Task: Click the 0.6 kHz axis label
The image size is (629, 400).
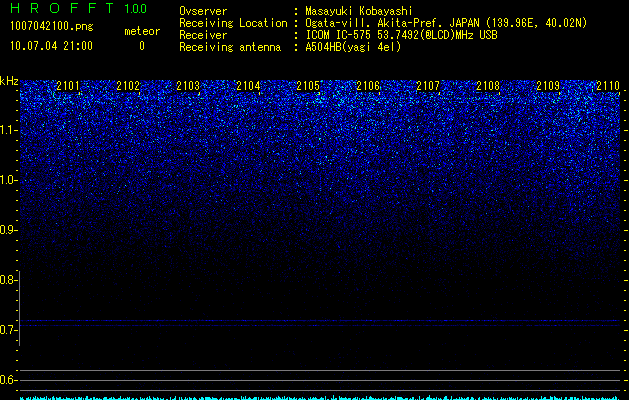Action: [8, 380]
